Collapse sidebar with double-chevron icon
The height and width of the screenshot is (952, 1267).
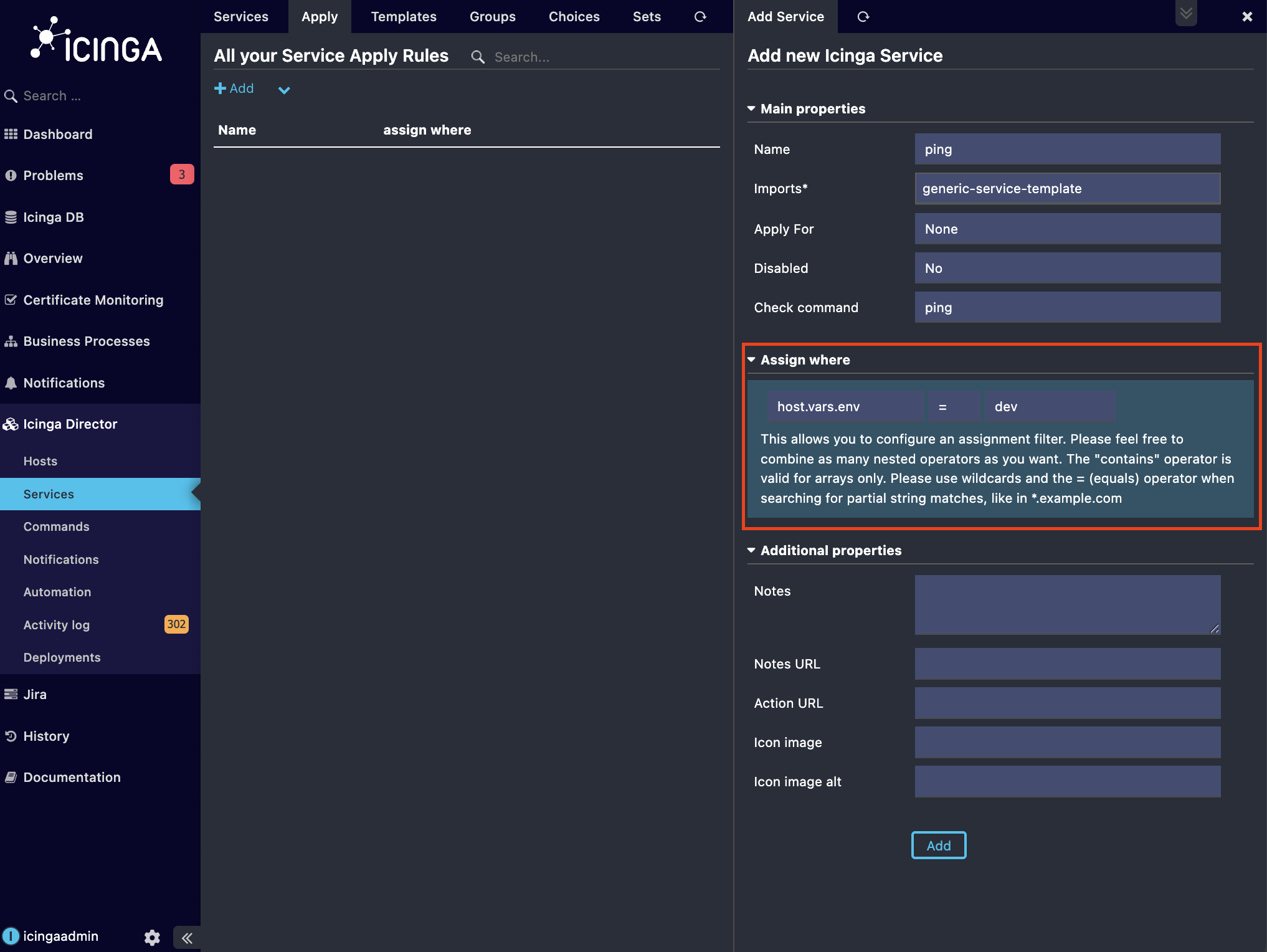tap(187, 937)
